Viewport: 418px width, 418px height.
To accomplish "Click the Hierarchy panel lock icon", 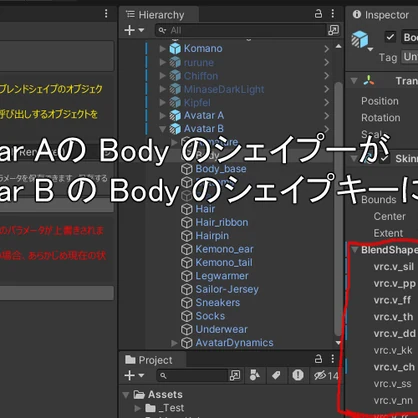I will click(x=319, y=14).
